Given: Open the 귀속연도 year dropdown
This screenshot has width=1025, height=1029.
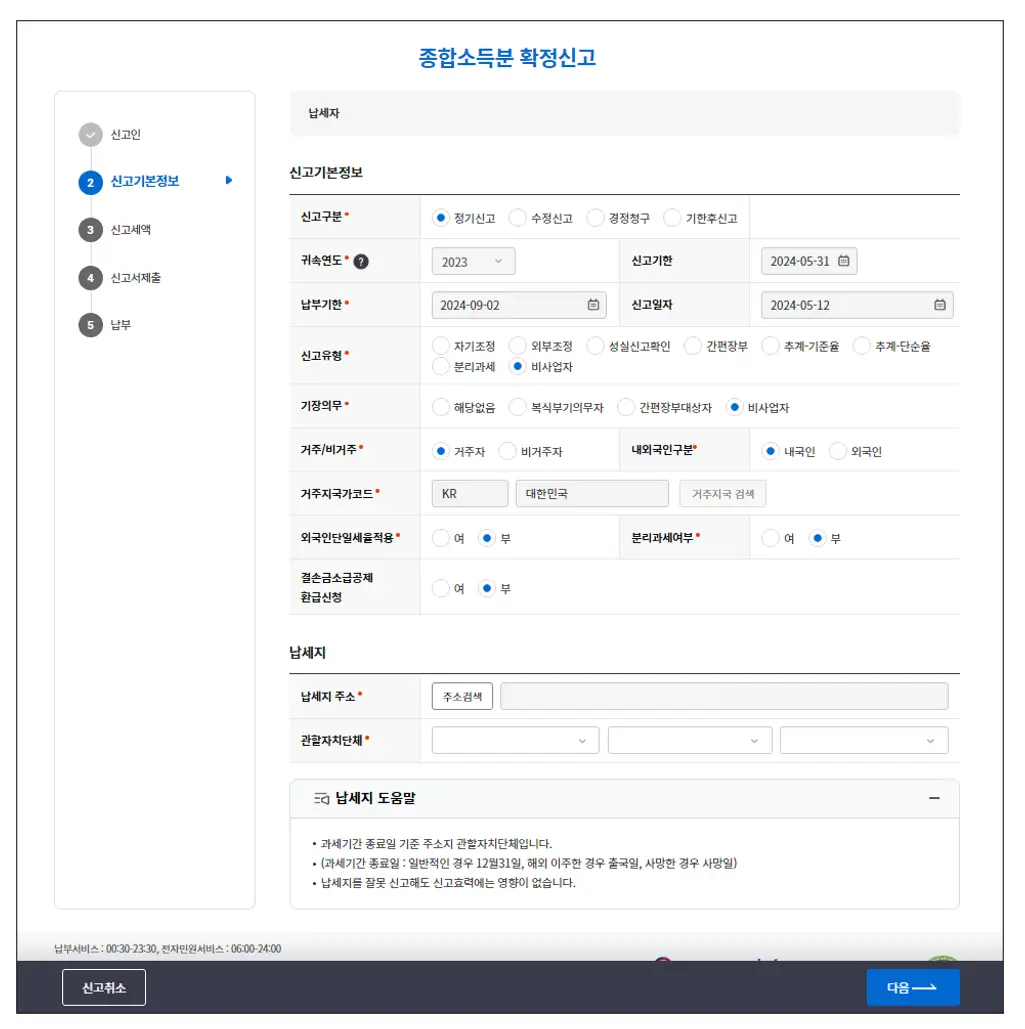Looking at the screenshot, I should 472,260.
